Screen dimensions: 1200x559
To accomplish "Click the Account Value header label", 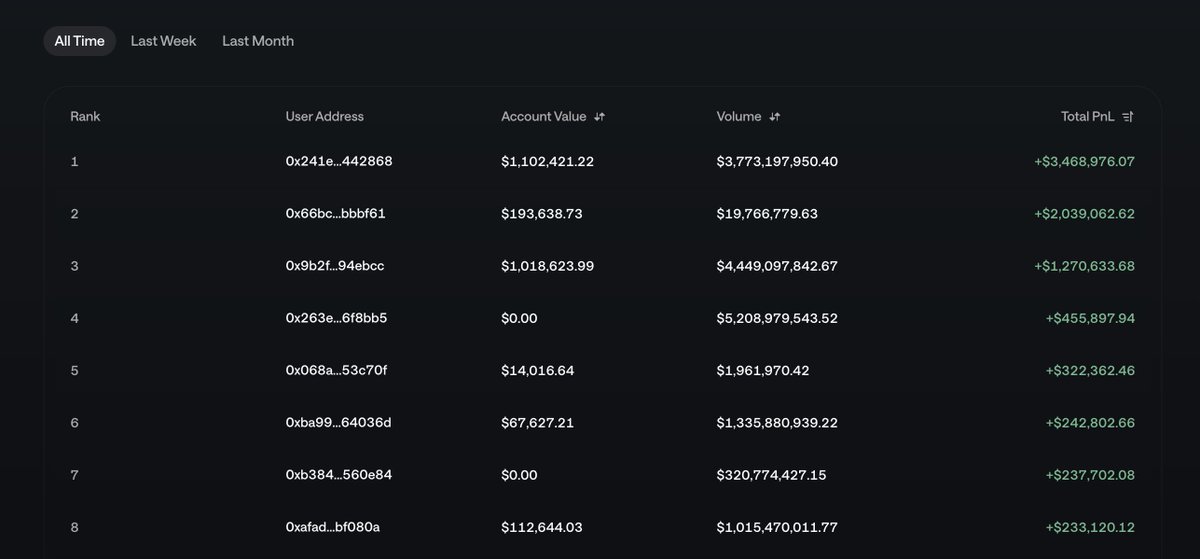I will coord(544,117).
